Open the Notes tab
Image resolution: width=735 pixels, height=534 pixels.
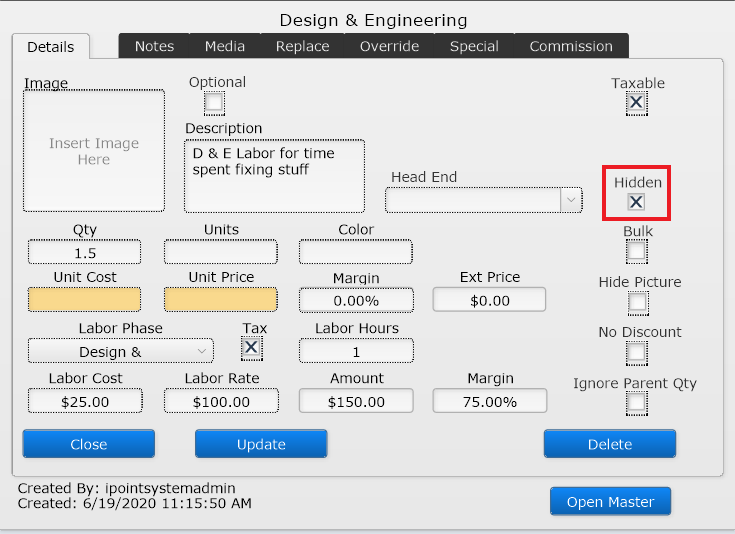point(154,46)
